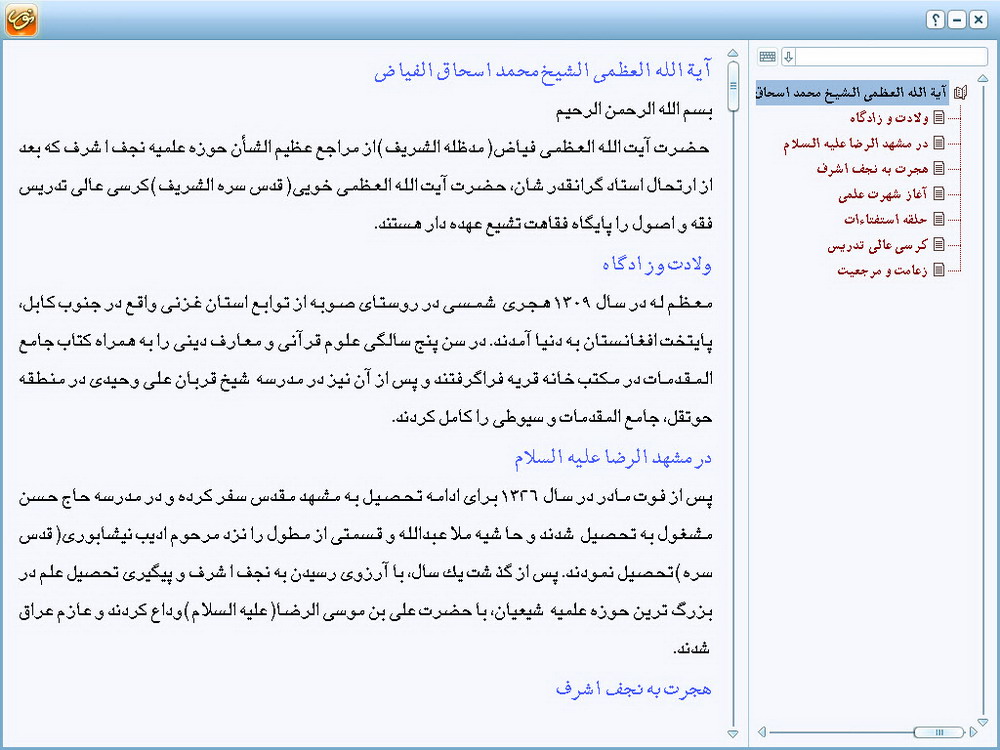Close the application window
1000x750 pixels.
click(x=978, y=20)
